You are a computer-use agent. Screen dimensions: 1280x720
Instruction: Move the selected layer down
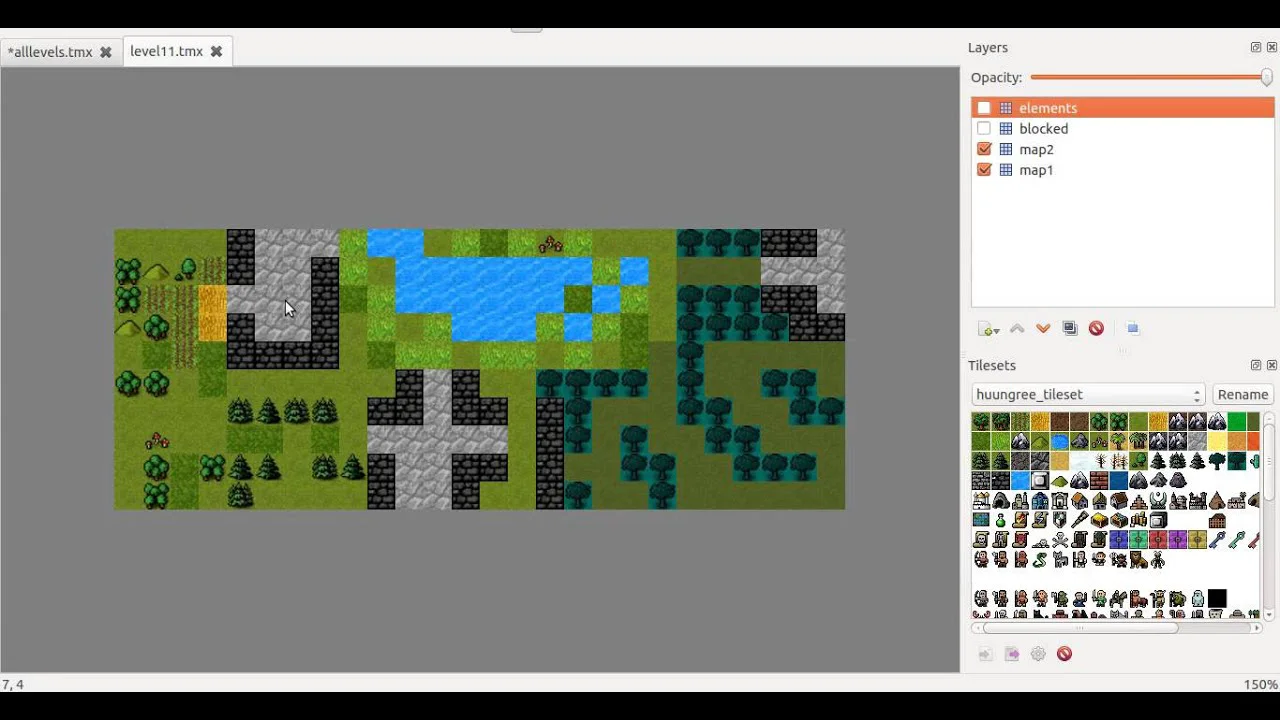(1043, 329)
